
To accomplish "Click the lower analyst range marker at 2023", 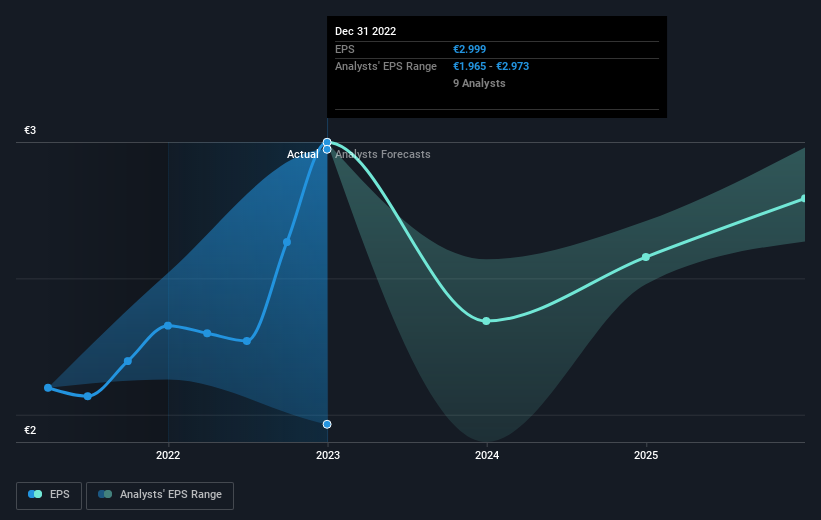I will pos(327,424).
